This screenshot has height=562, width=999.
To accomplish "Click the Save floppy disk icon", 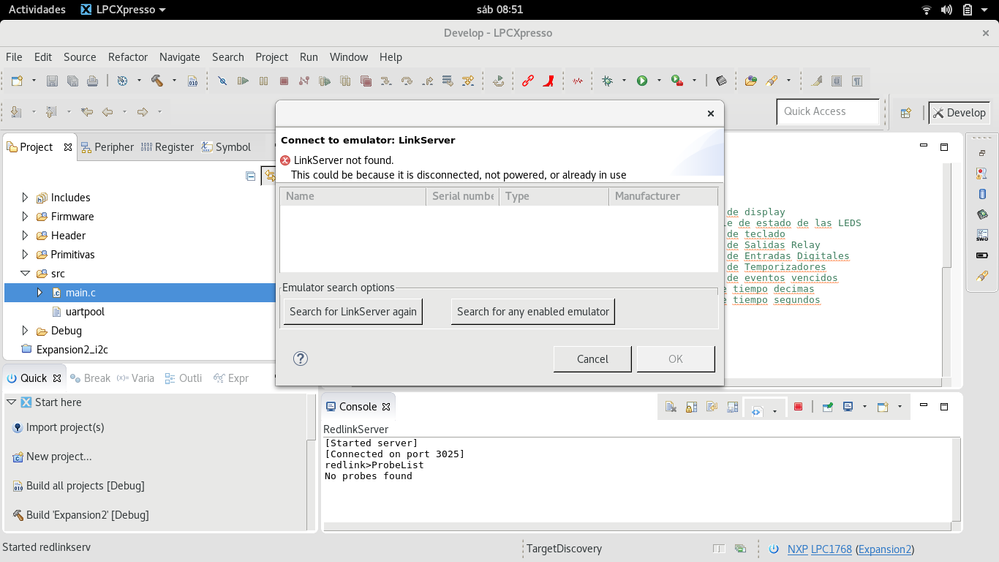I will pyautogui.click(x=52, y=81).
